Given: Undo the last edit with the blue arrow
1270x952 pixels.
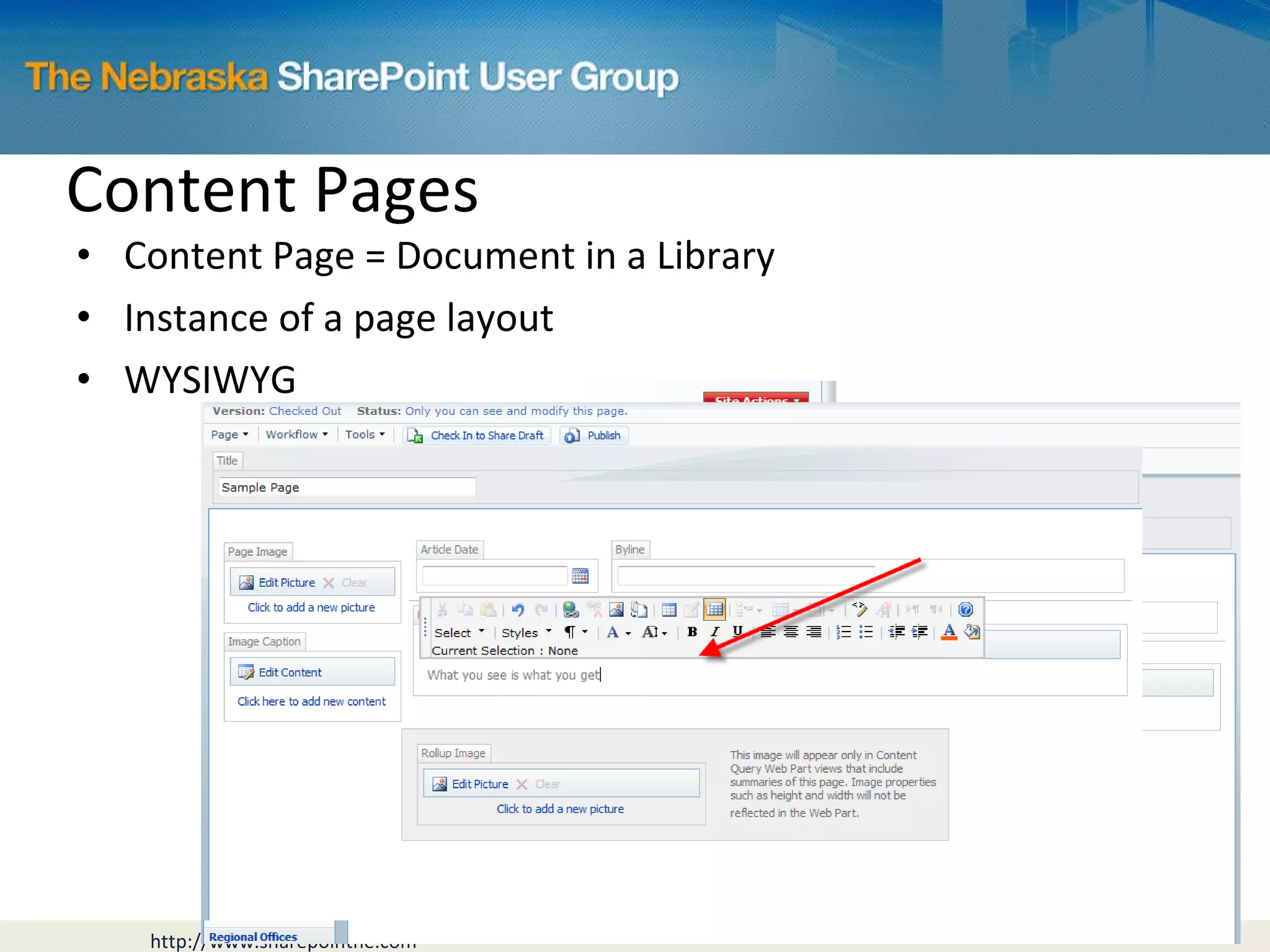Looking at the screenshot, I should click(518, 610).
